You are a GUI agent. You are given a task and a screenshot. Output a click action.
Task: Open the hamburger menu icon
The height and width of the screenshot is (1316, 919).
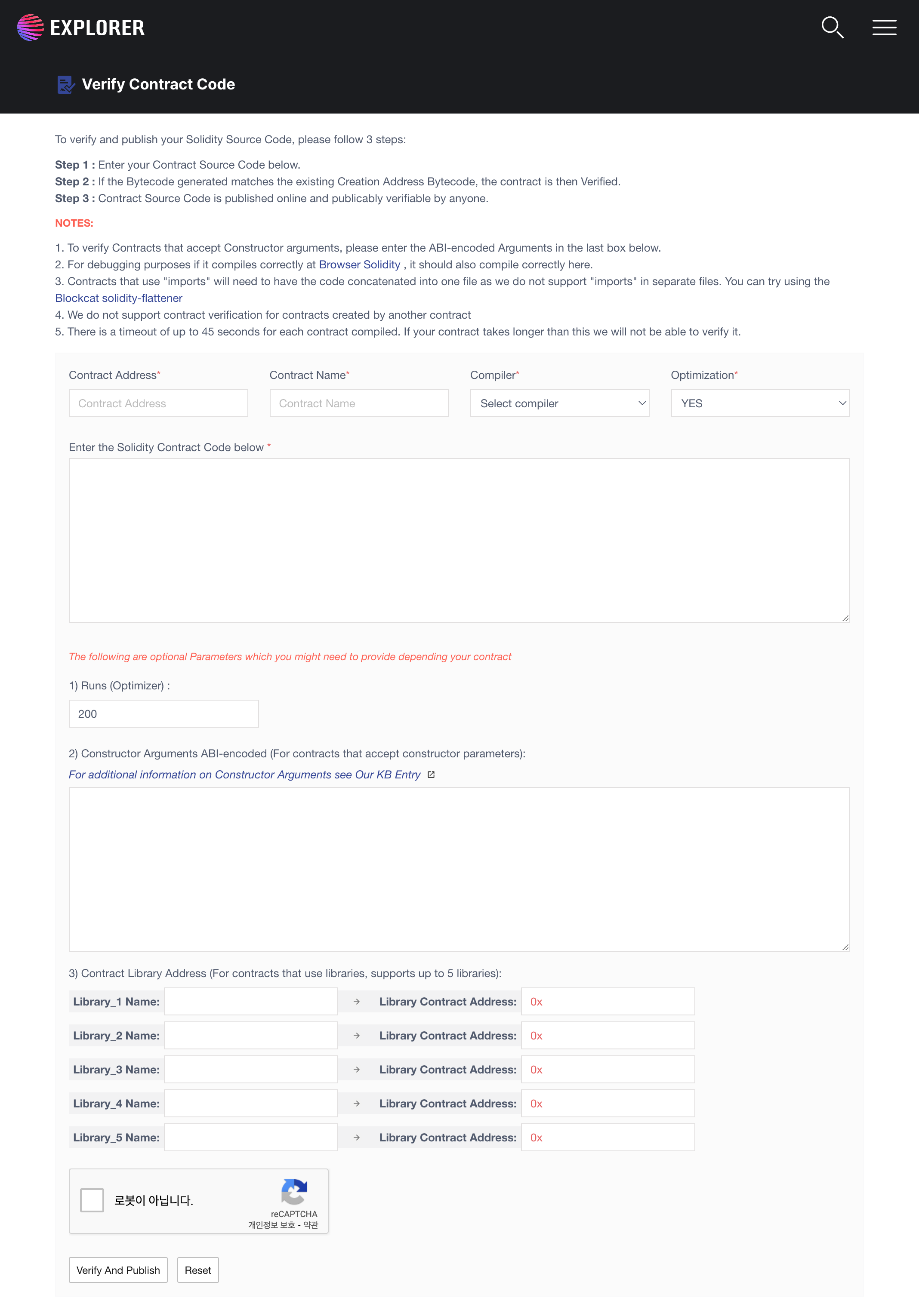click(884, 28)
